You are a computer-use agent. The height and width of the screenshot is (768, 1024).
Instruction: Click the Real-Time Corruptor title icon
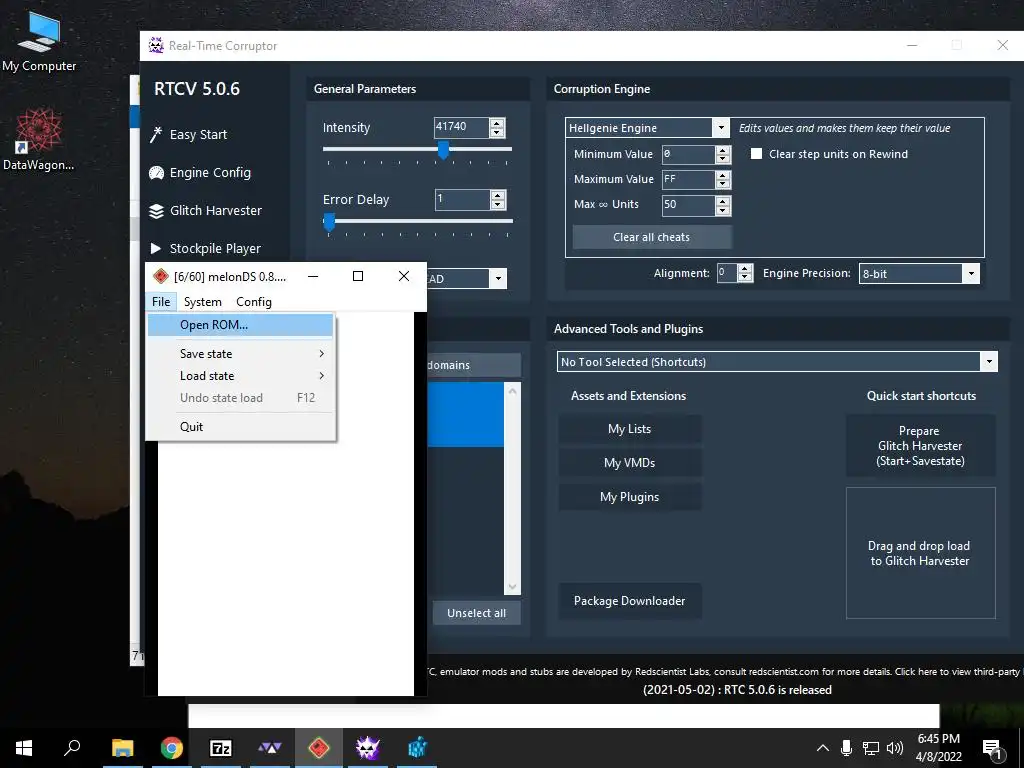tap(156, 45)
